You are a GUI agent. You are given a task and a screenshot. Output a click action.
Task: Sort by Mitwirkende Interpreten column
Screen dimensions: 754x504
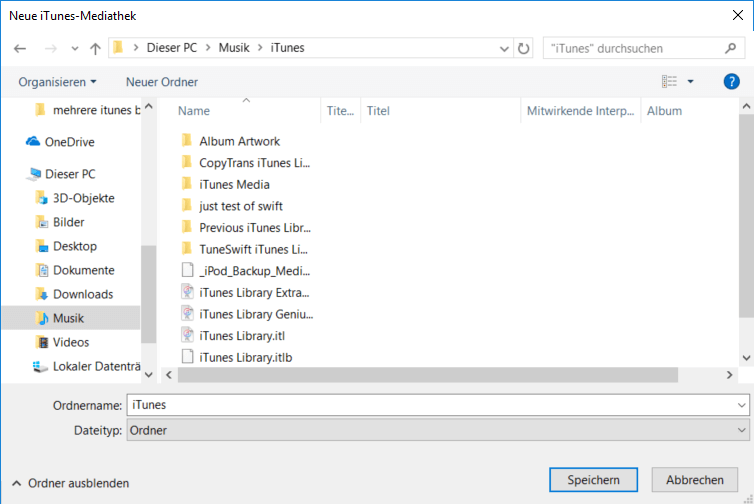(x=580, y=111)
